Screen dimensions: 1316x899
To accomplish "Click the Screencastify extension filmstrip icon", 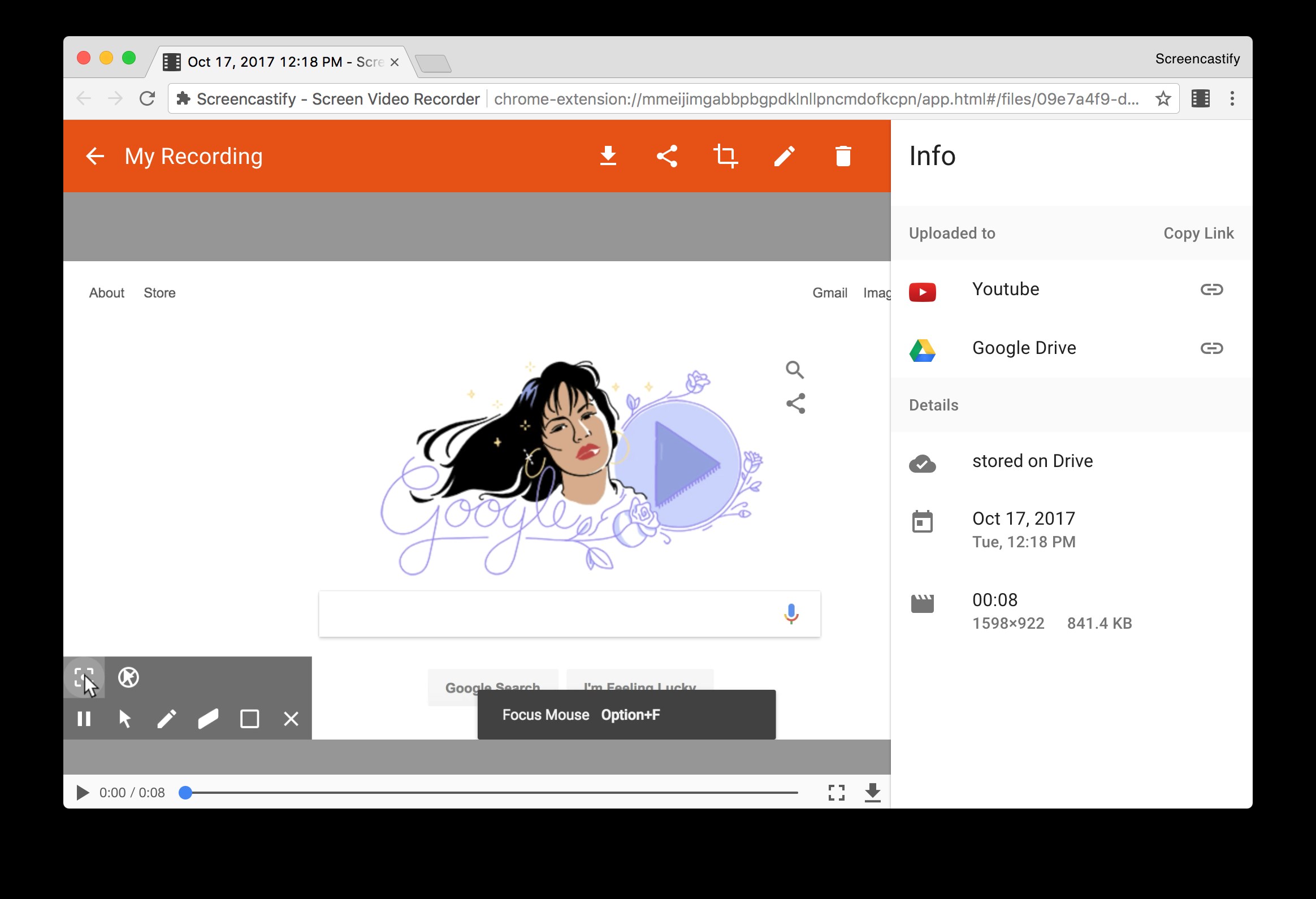I will coord(1201,98).
